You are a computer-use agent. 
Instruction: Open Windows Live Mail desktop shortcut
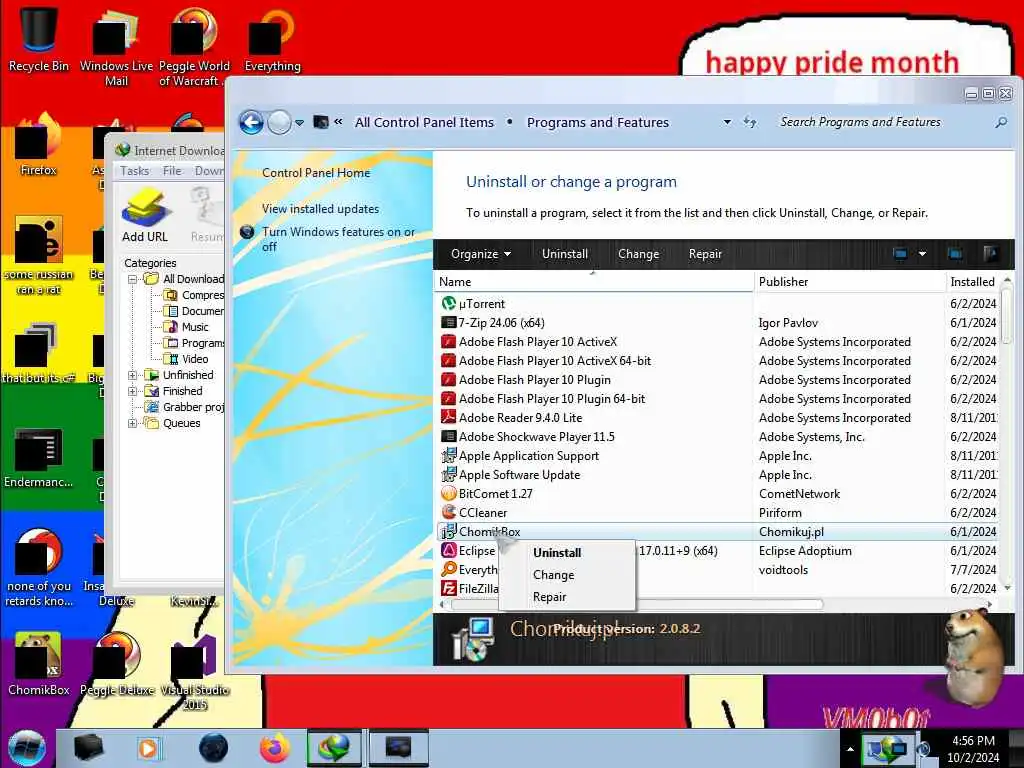116,47
